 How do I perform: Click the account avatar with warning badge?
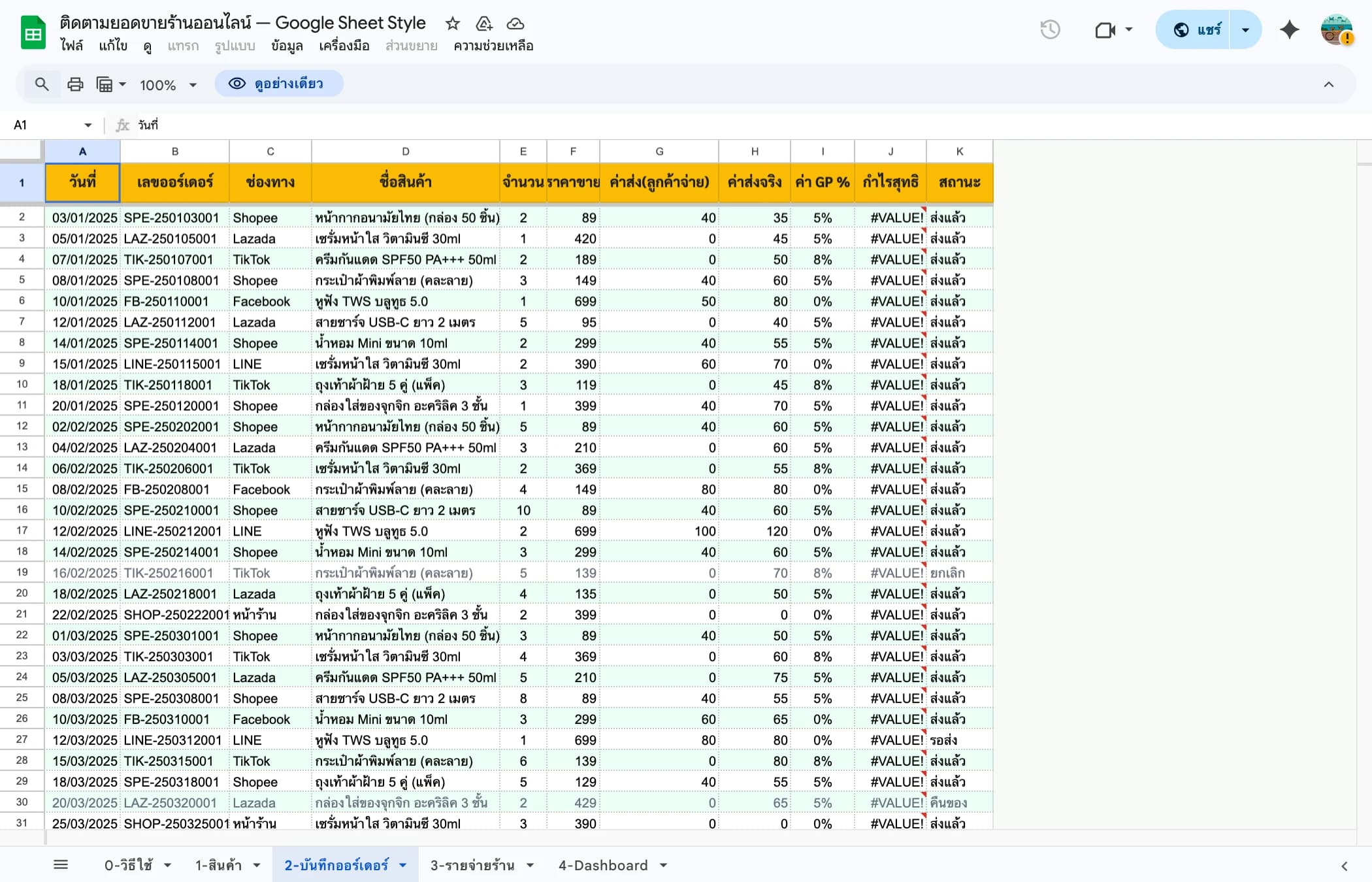coord(1335,29)
